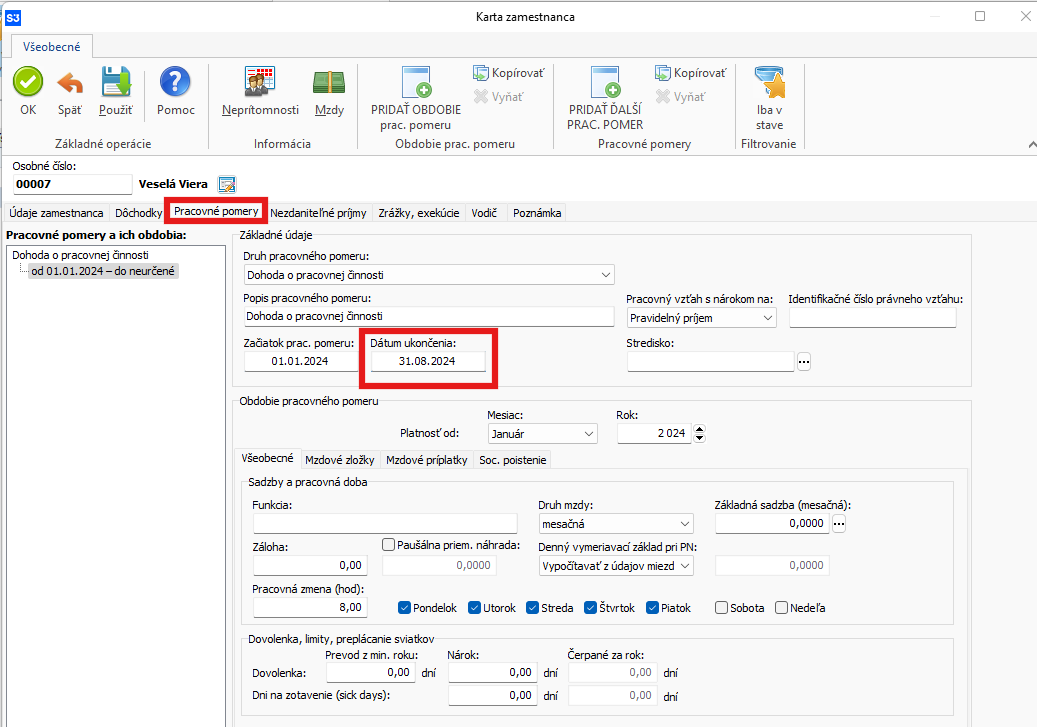The height and width of the screenshot is (727, 1037).
Task: Open Neprítomnosti absences icon
Action: pyautogui.click(x=260, y=82)
